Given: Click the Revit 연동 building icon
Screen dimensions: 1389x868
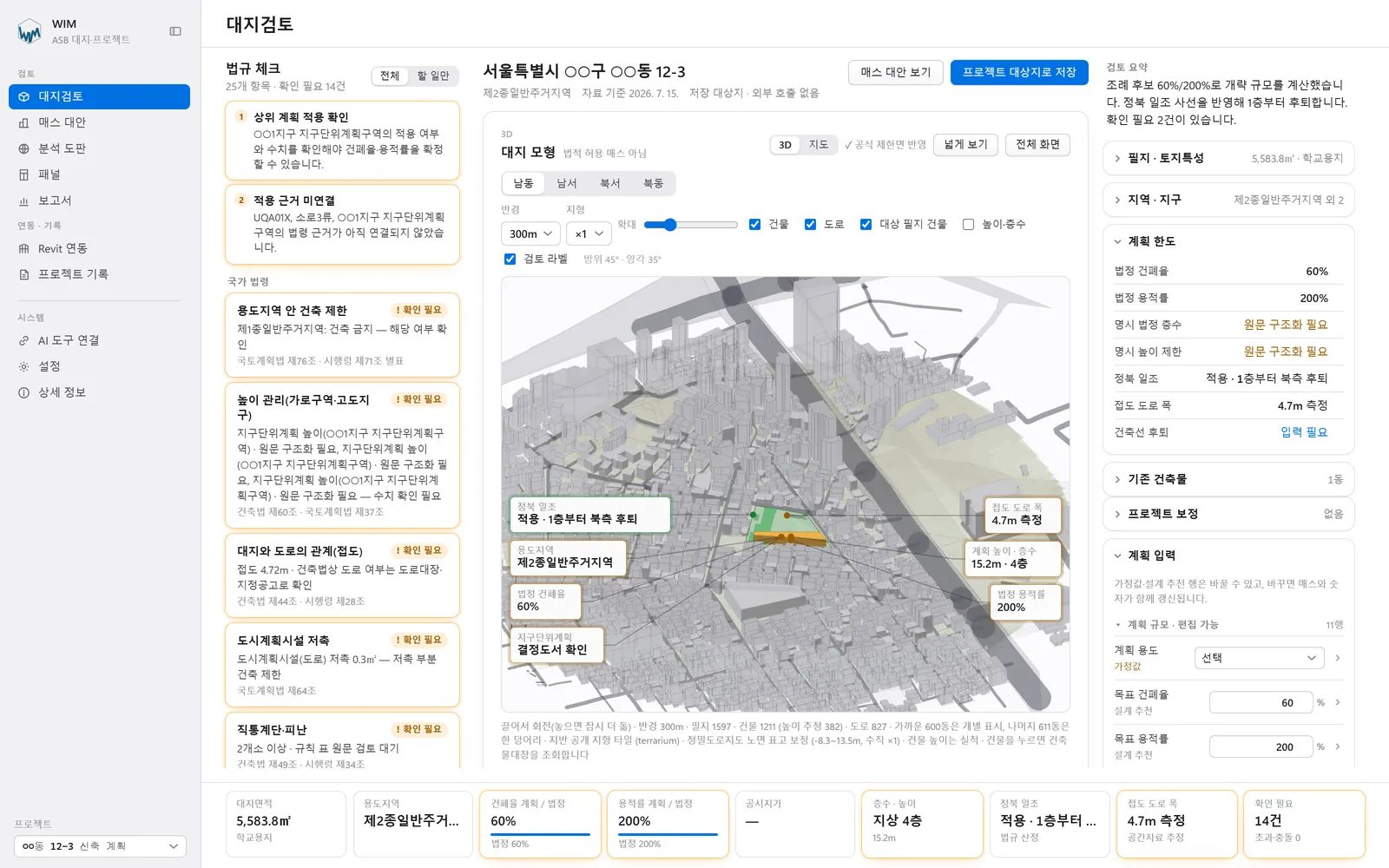Looking at the screenshot, I should pos(24,248).
